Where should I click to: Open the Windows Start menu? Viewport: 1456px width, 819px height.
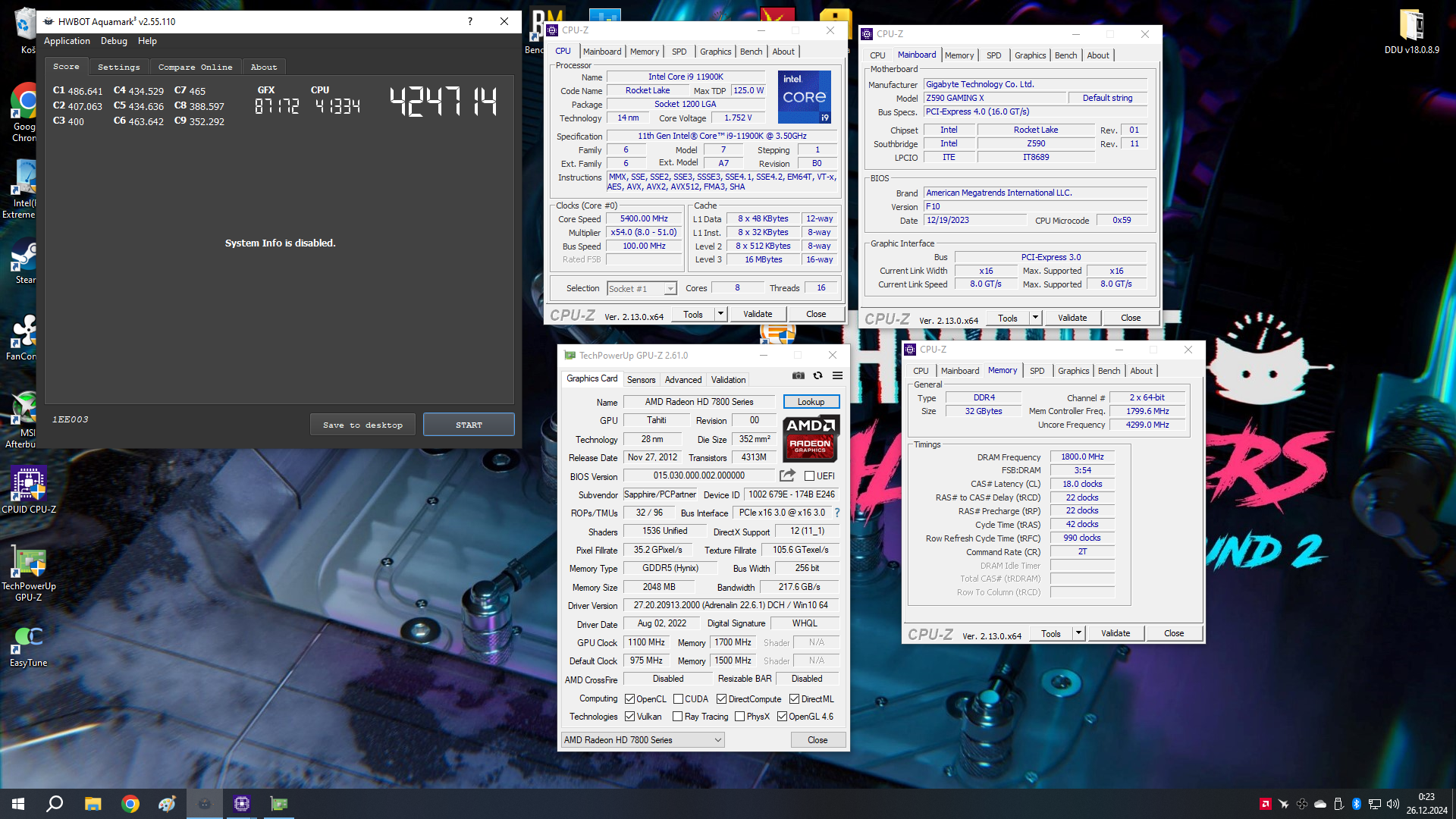18,804
